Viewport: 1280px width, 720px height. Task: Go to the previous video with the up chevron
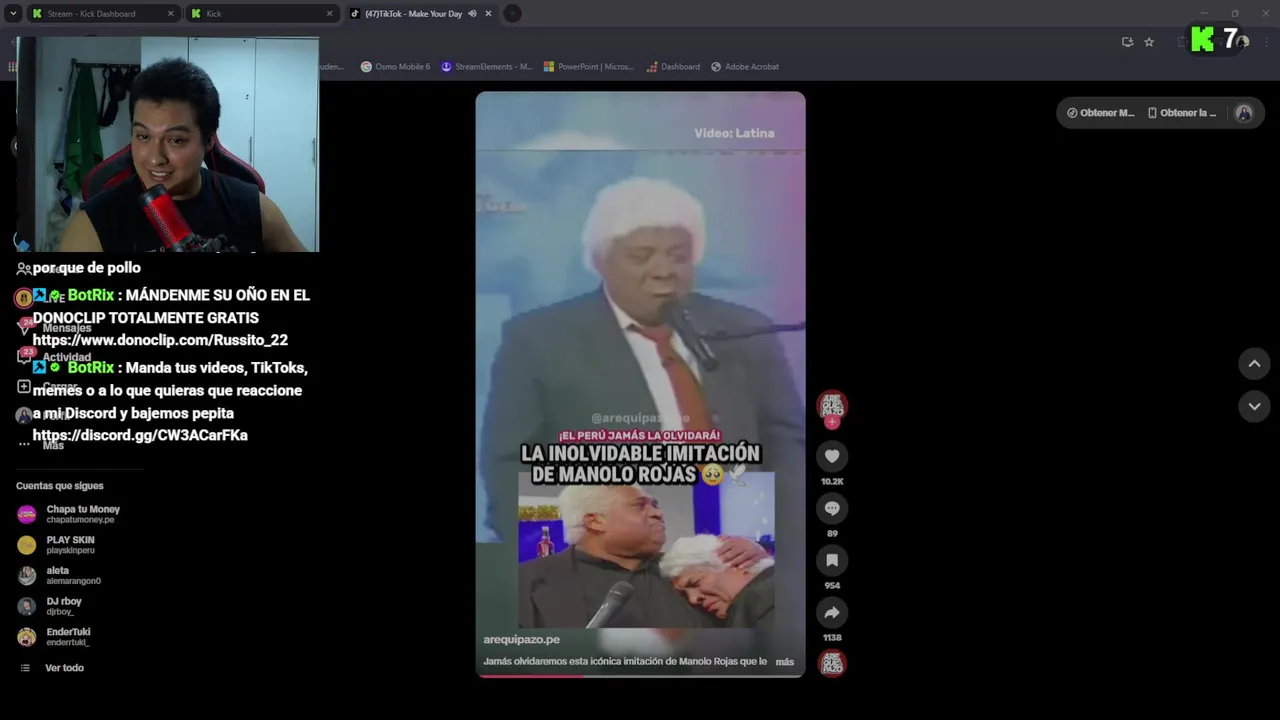point(1254,364)
